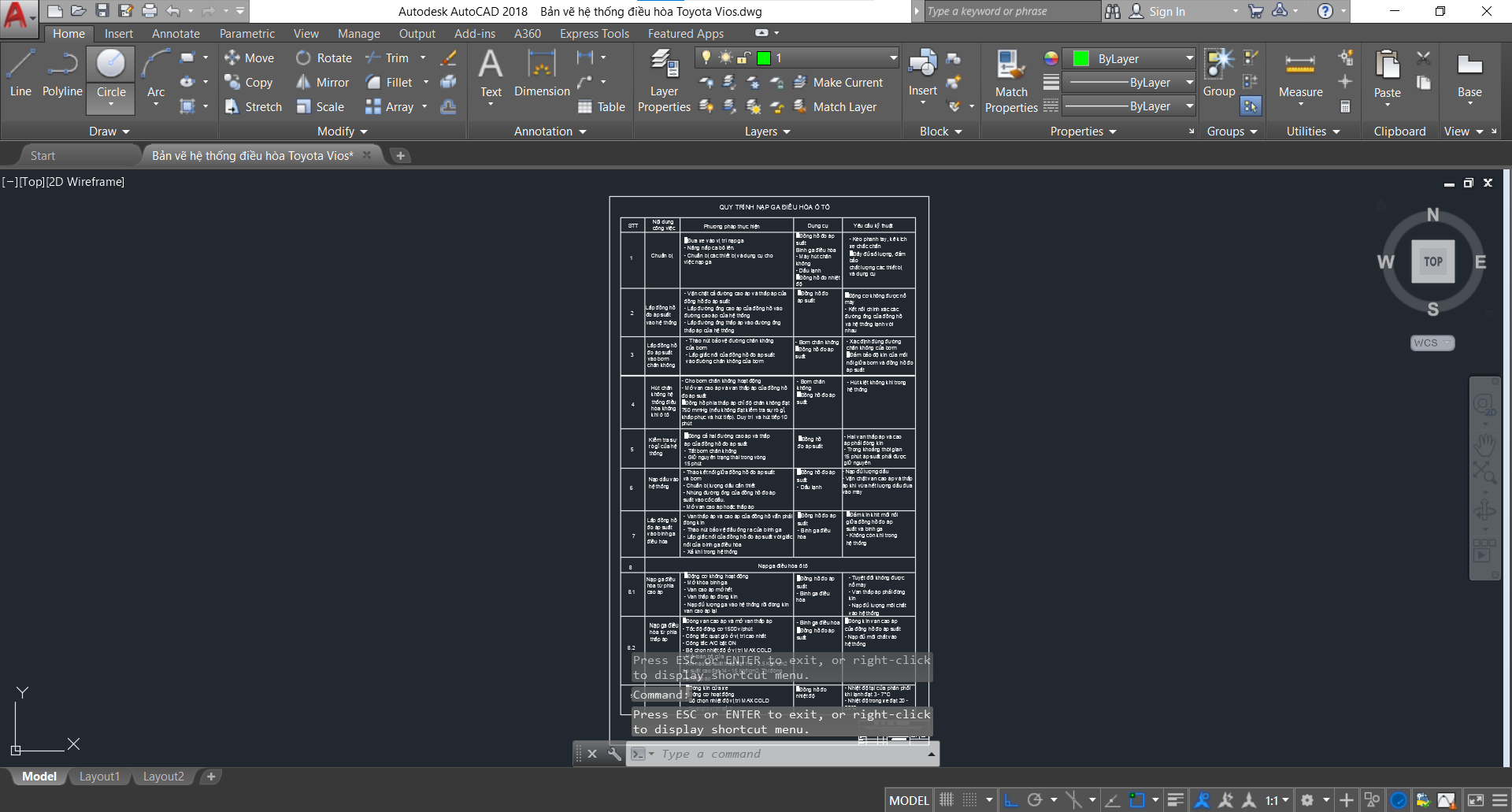1512x812 pixels.
Task: Toggle lineweight display in status bar
Action: click(x=1176, y=800)
